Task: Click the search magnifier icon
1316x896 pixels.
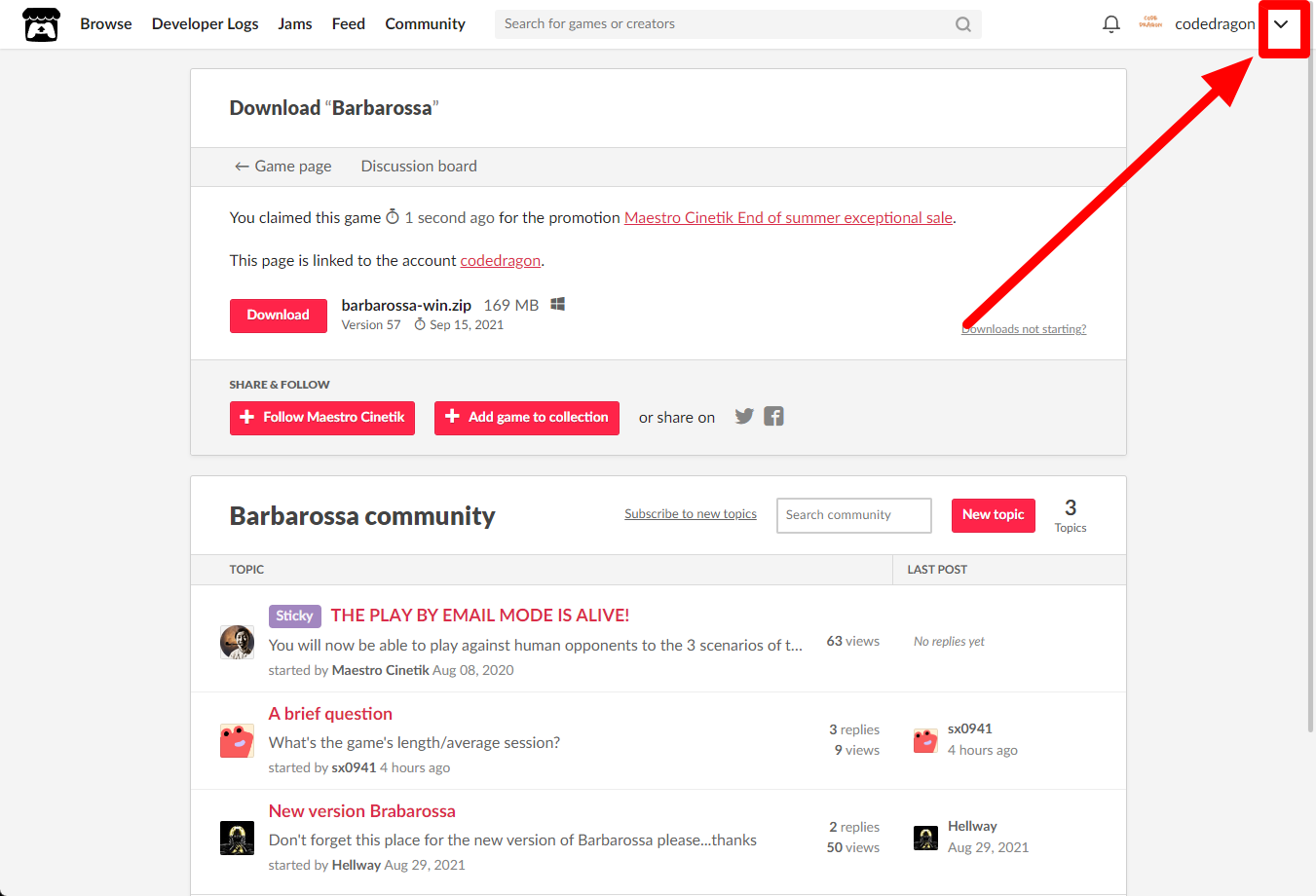Action: click(963, 24)
